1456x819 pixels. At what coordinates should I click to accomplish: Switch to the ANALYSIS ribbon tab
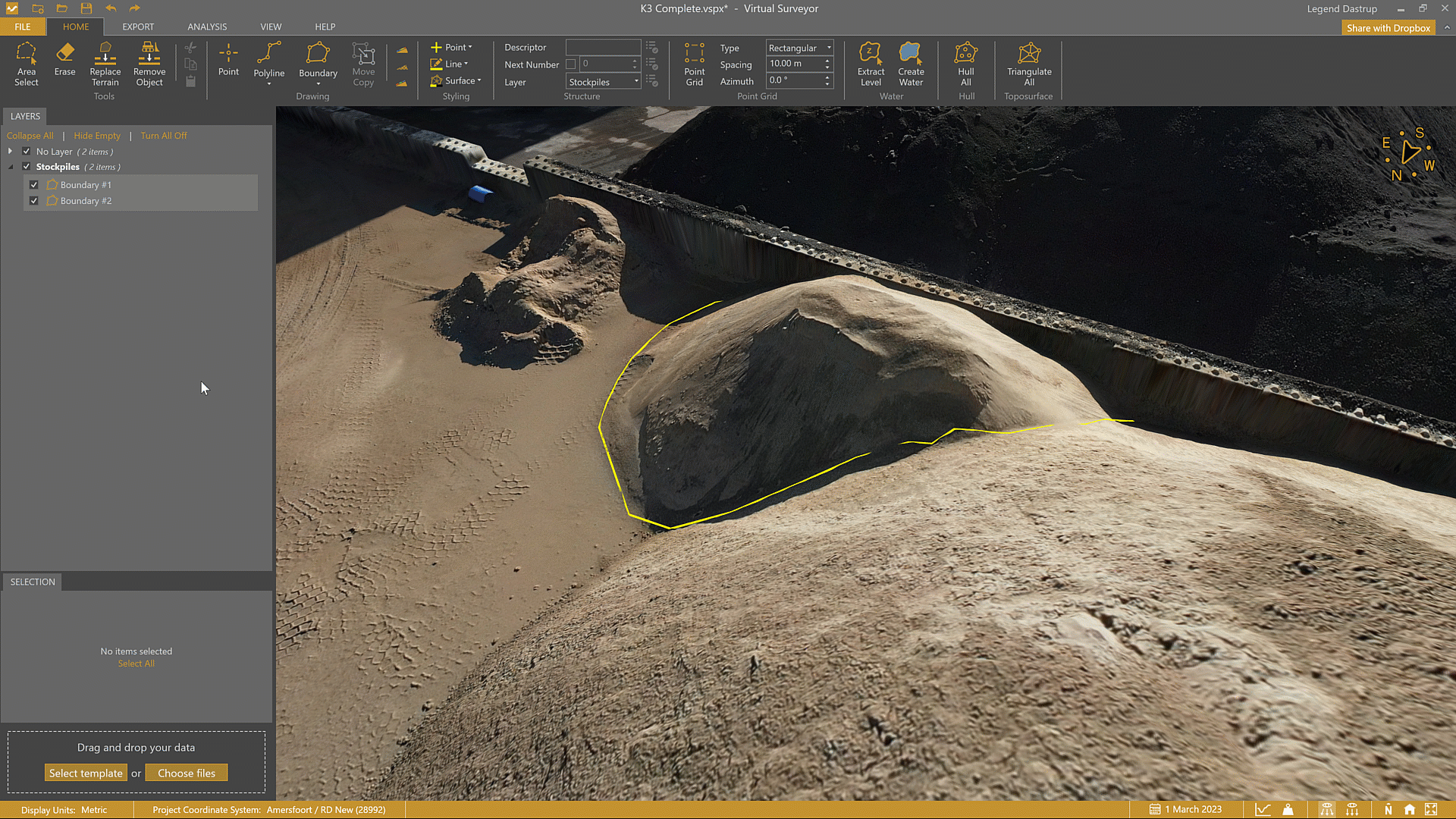[x=207, y=27]
